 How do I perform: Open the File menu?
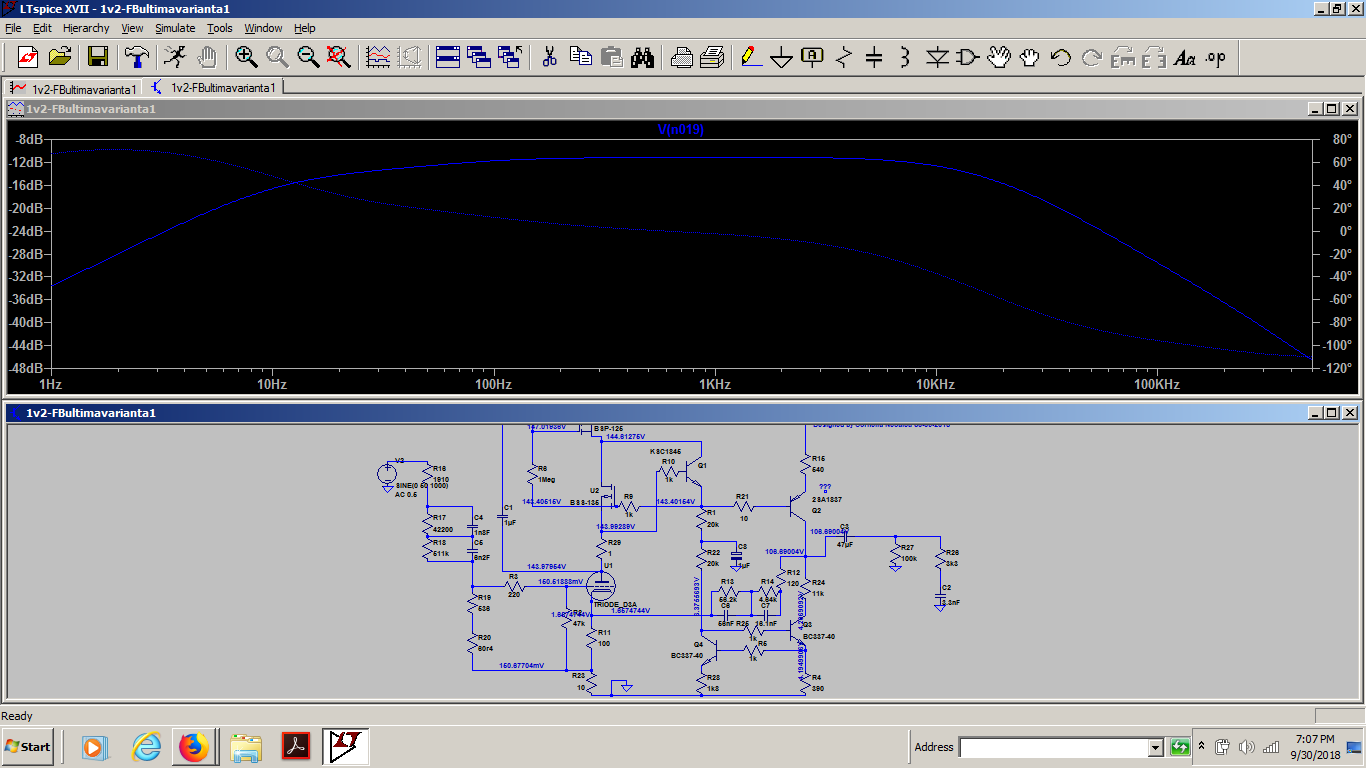(13, 28)
